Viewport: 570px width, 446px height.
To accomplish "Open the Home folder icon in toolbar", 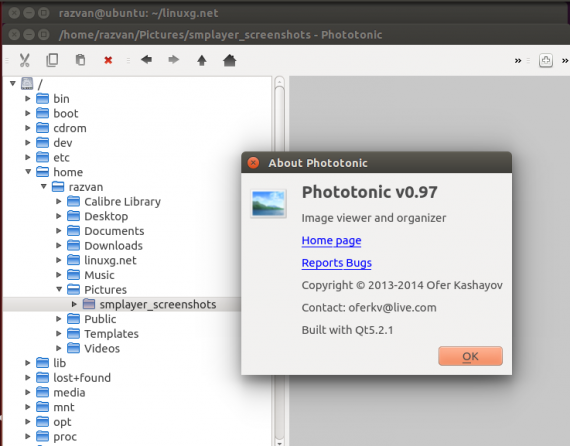I will pos(229,60).
